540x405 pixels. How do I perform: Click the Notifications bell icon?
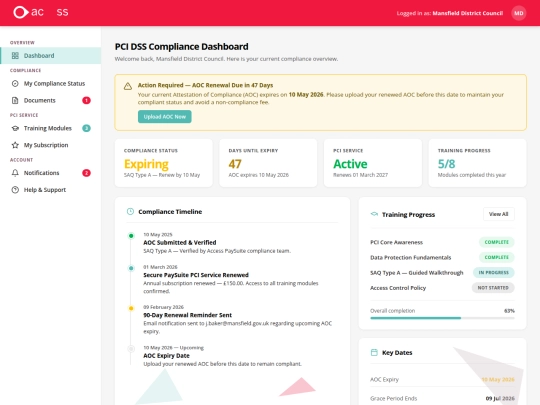[x=15, y=173]
